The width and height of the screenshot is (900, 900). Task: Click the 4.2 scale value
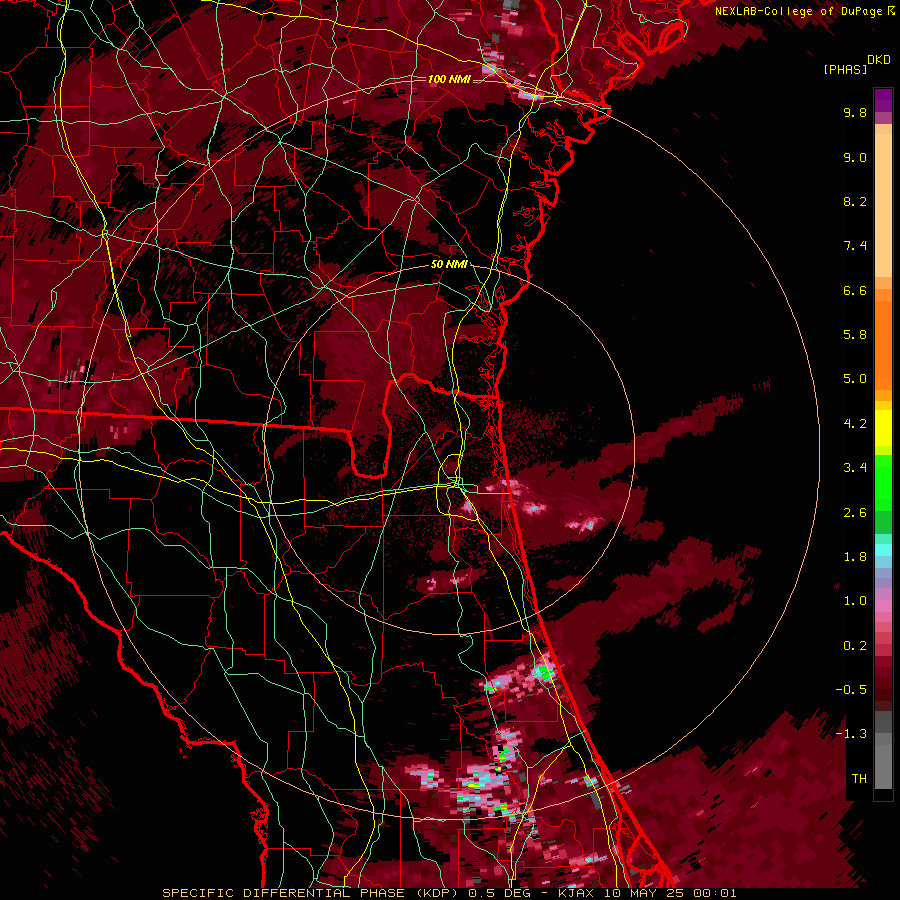coord(855,424)
